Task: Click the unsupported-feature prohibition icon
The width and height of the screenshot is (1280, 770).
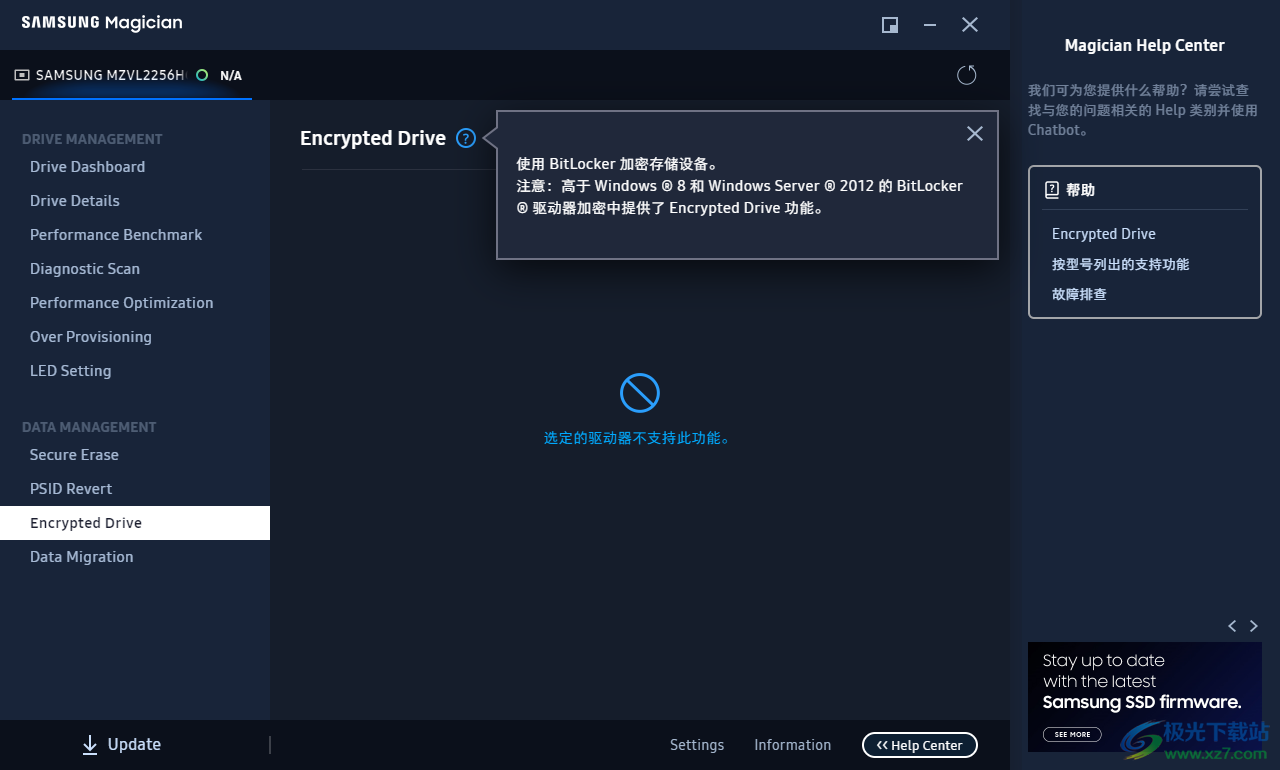Action: click(x=640, y=393)
